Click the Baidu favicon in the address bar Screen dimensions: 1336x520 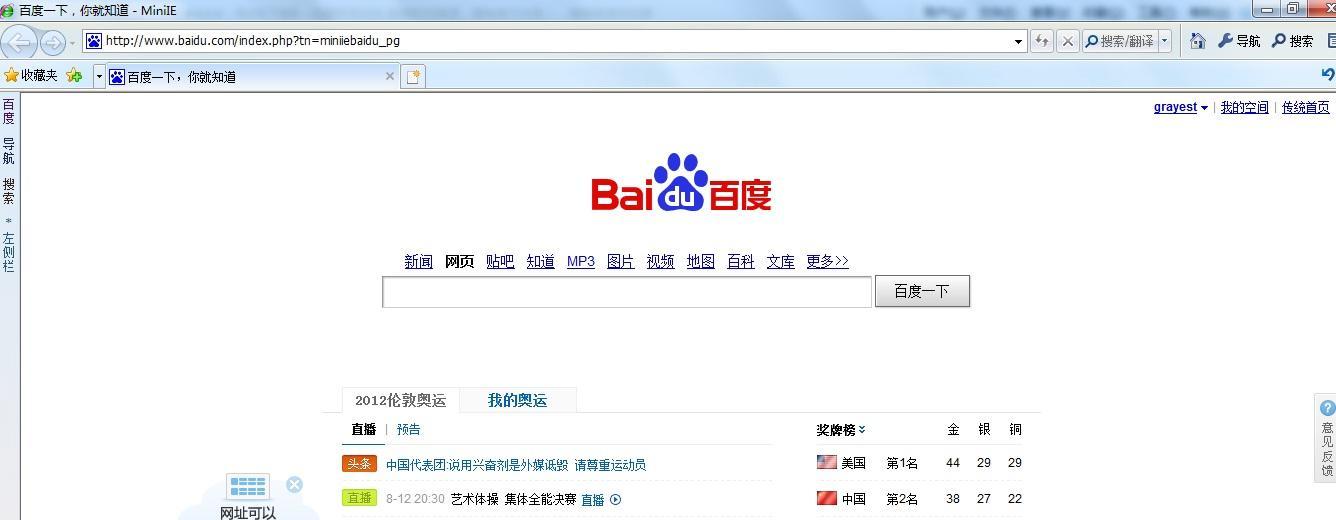tap(94, 41)
